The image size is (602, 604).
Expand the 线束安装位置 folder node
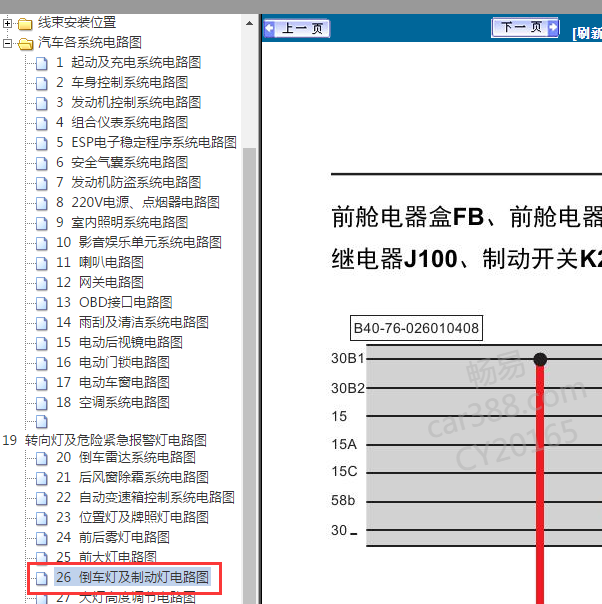point(7,24)
